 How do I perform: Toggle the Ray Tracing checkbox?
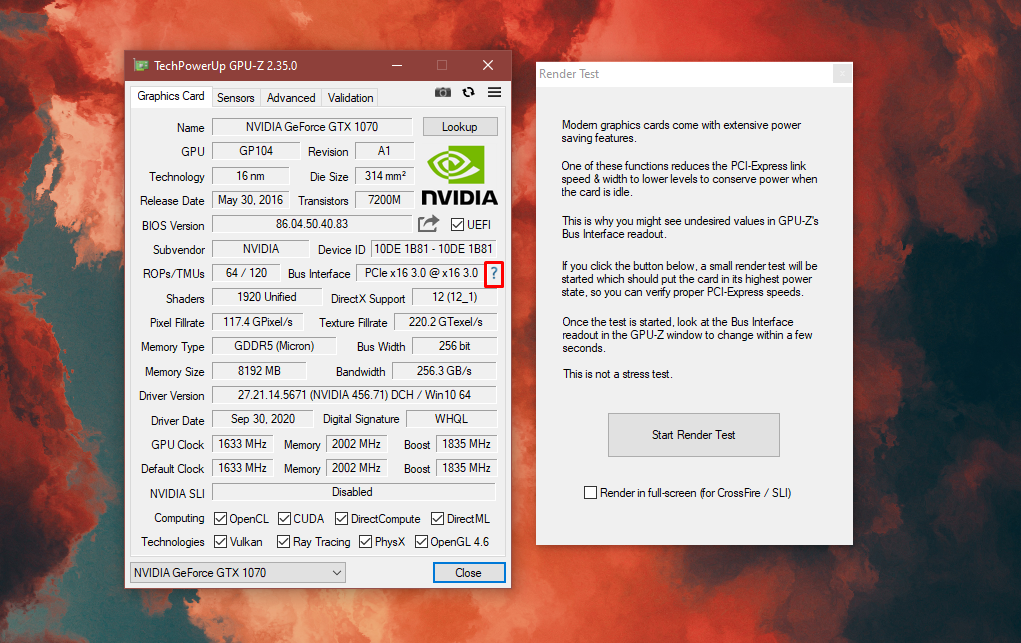tap(283, 541)
